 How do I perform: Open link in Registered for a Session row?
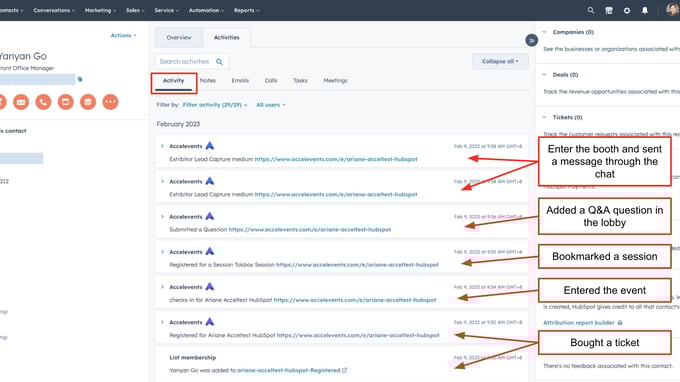[x=357, y=264]
